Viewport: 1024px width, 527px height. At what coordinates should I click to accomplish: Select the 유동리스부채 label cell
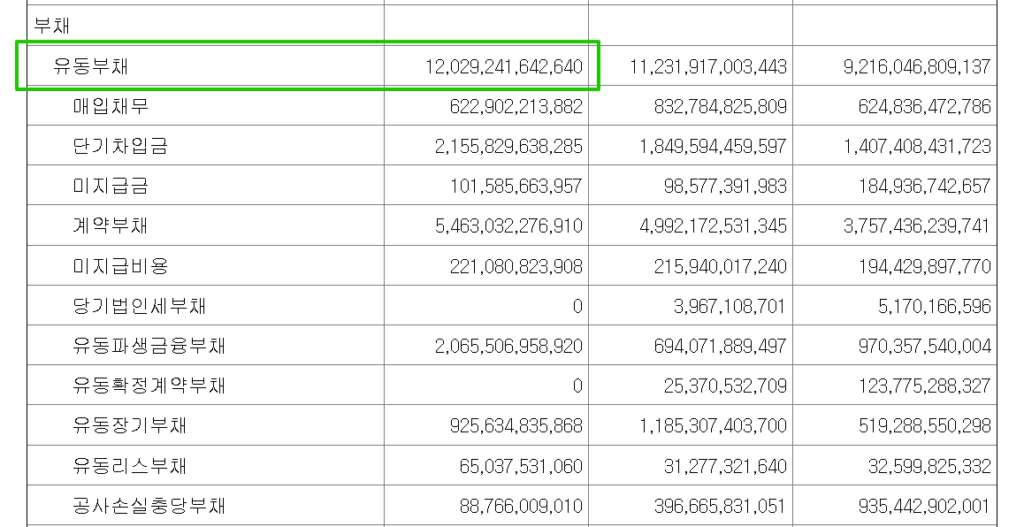130,466
